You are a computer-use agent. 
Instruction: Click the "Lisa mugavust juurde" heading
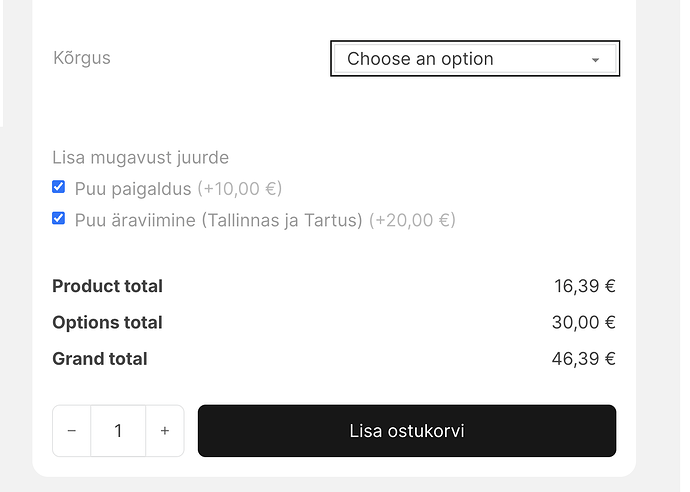[x=140, y=157]
